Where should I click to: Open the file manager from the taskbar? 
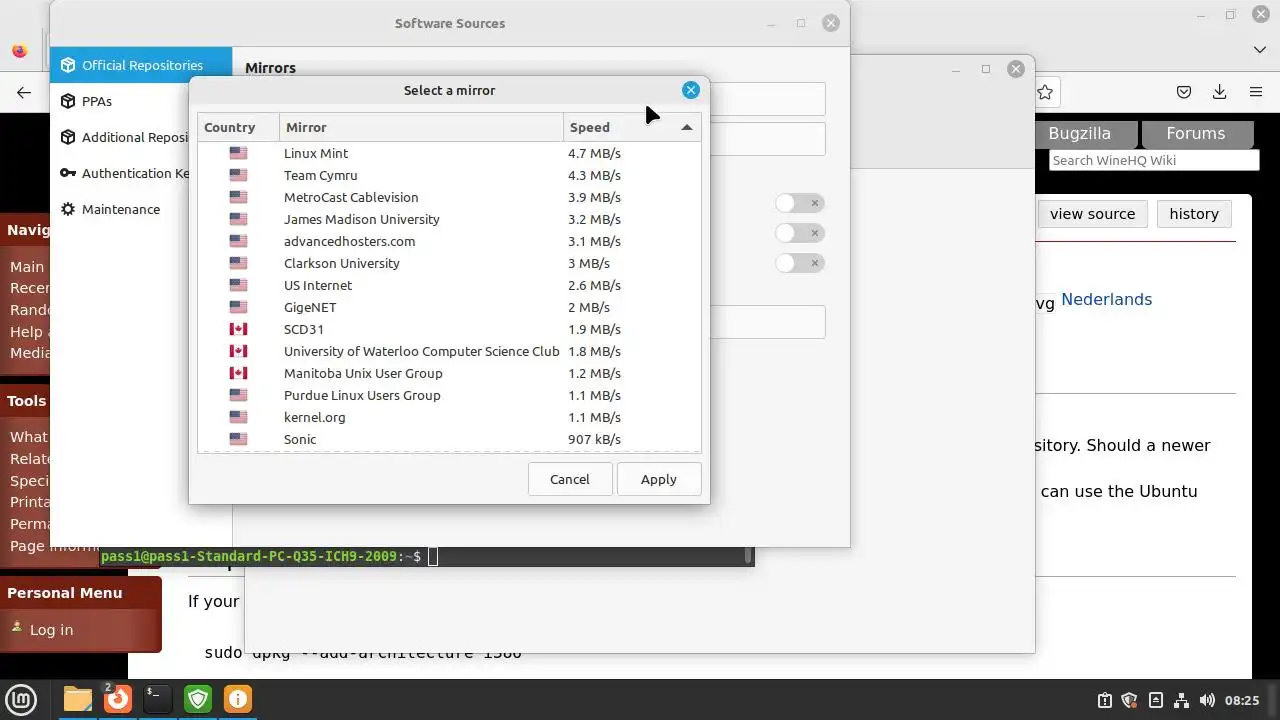(77, 699)
